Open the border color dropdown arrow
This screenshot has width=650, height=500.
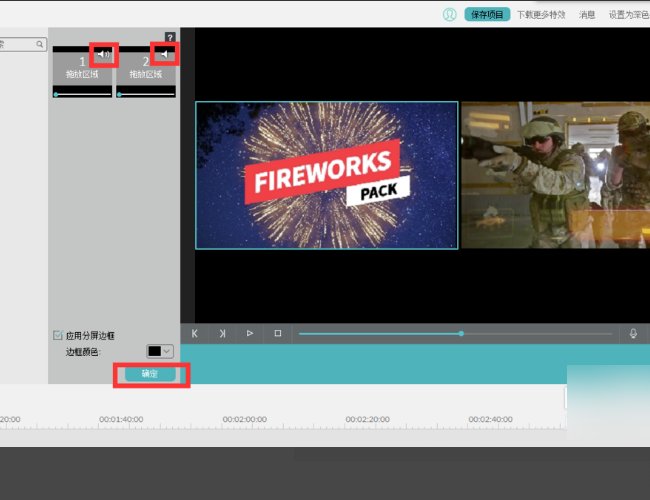click(x=167, y=351)
